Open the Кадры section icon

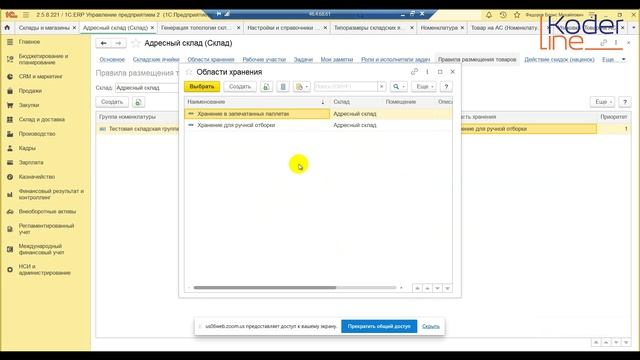pyautogui.click(x=10, y=148)
